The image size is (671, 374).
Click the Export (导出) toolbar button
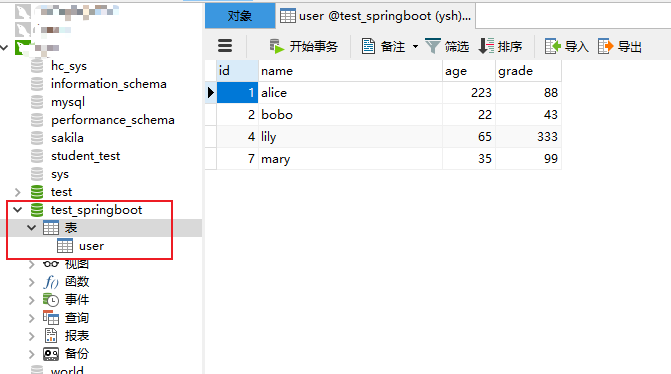[x=620, y=46]
